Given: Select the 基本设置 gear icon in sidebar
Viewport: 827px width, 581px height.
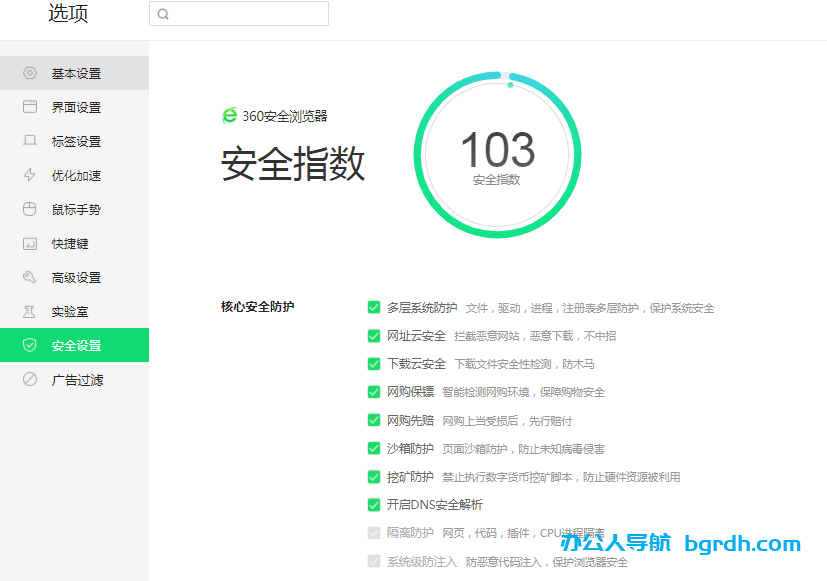Looking at the screenshot, I should pyautogui.click(x=30, y=73).
